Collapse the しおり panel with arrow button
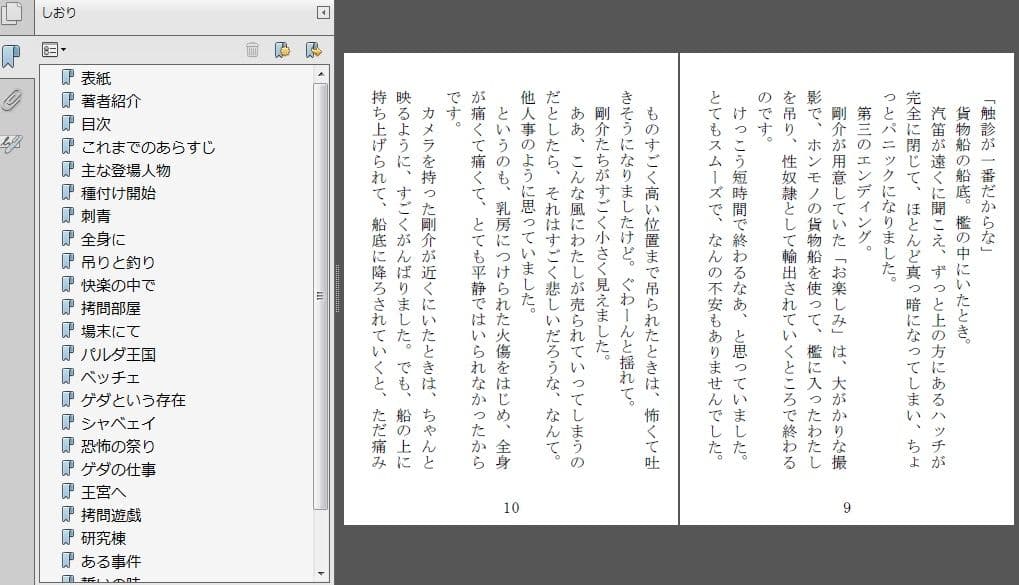1019x585 pixels. point(322,13)
